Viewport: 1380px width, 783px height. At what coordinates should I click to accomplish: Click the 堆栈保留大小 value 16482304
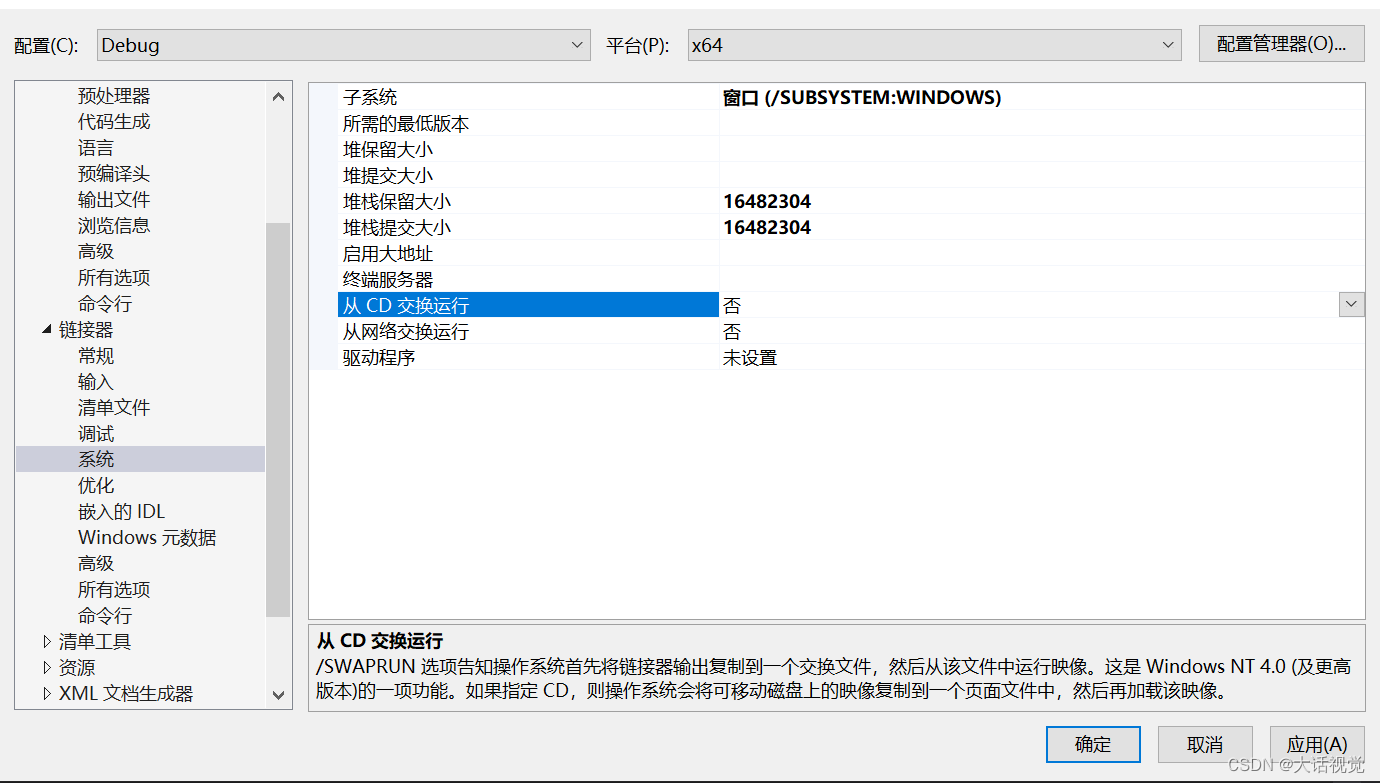click(767, 202)
